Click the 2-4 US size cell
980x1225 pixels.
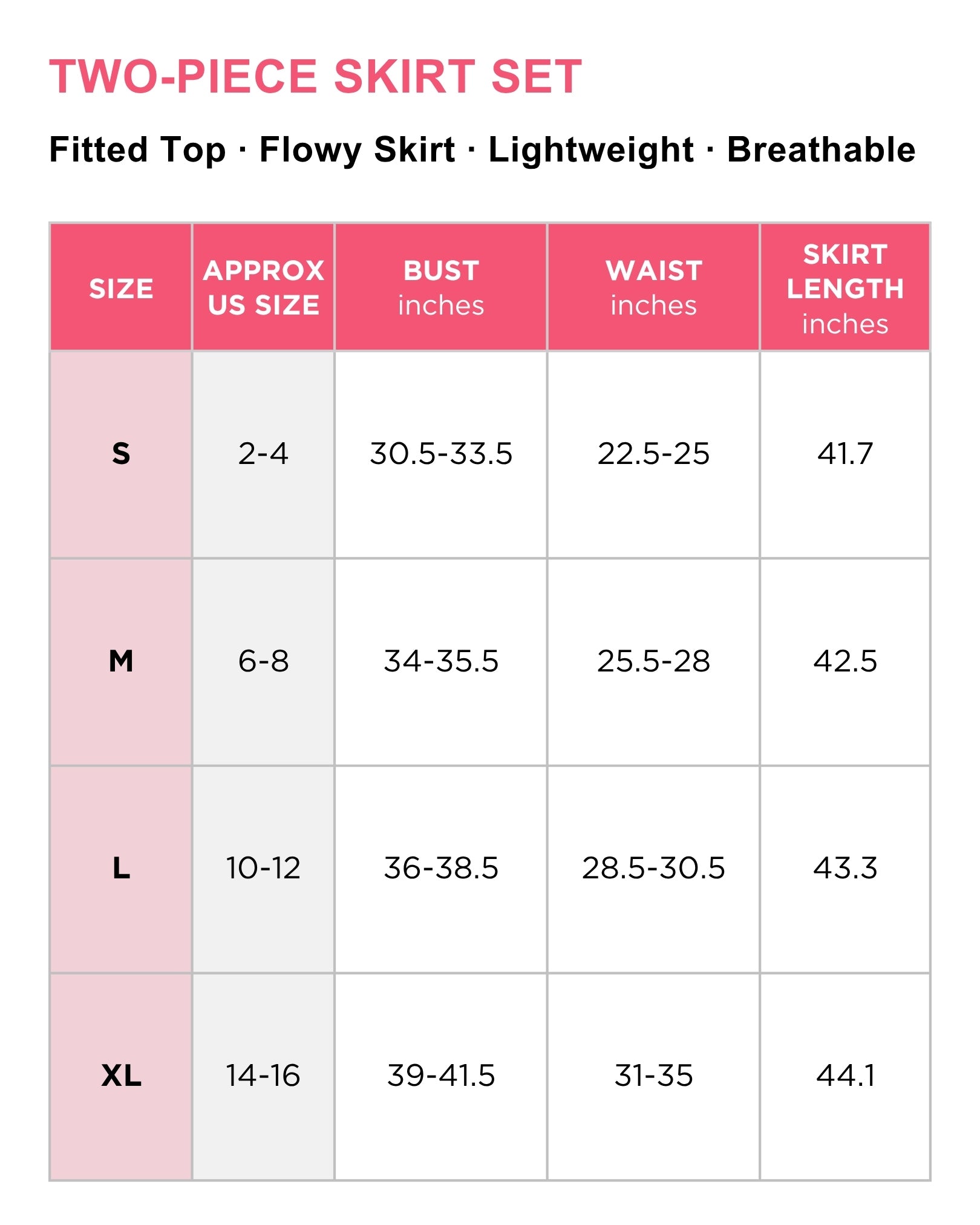pos(263,454)
